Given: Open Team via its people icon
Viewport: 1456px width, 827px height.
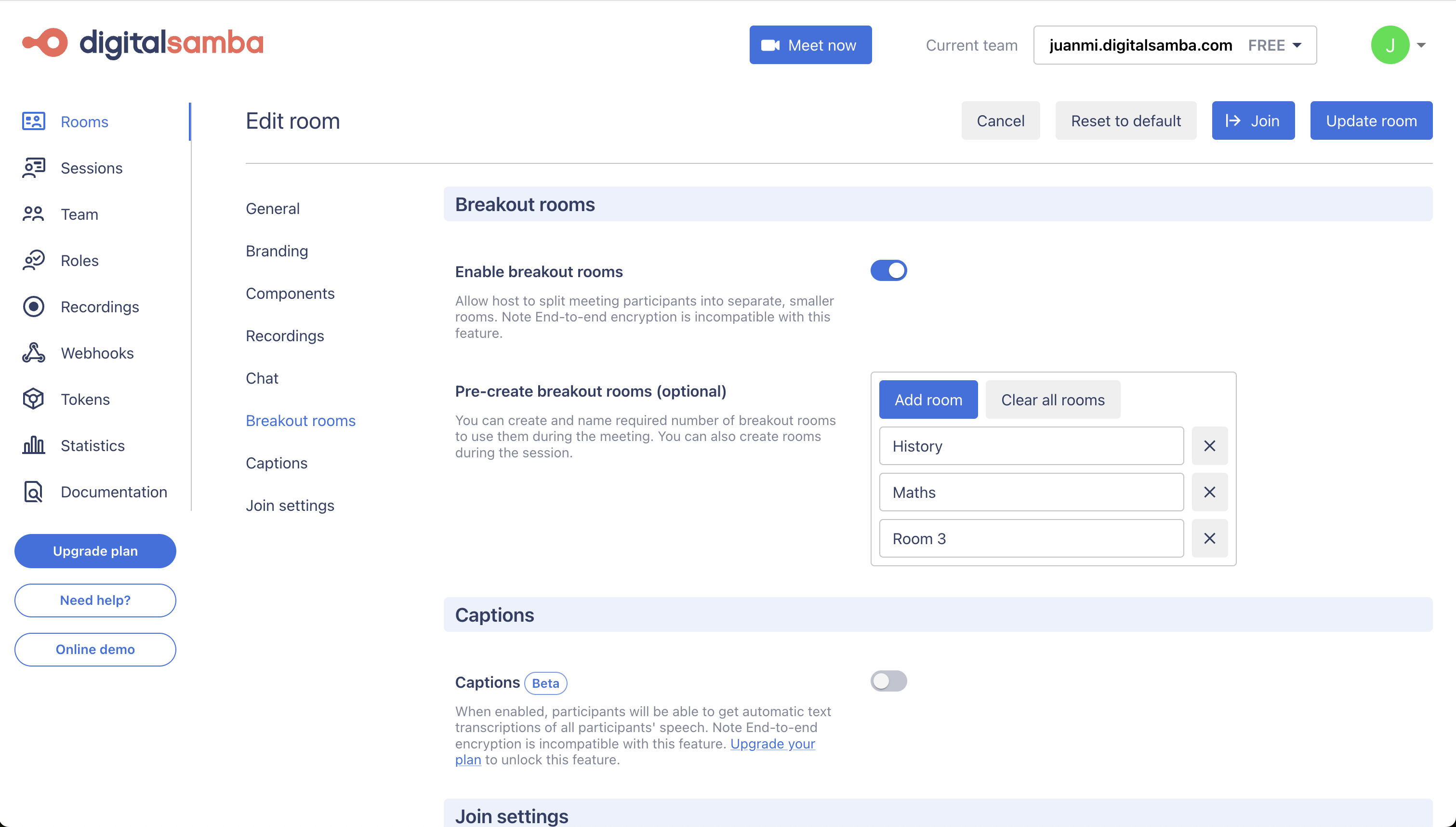Looking at the screenshot, I should pos(34,214).
